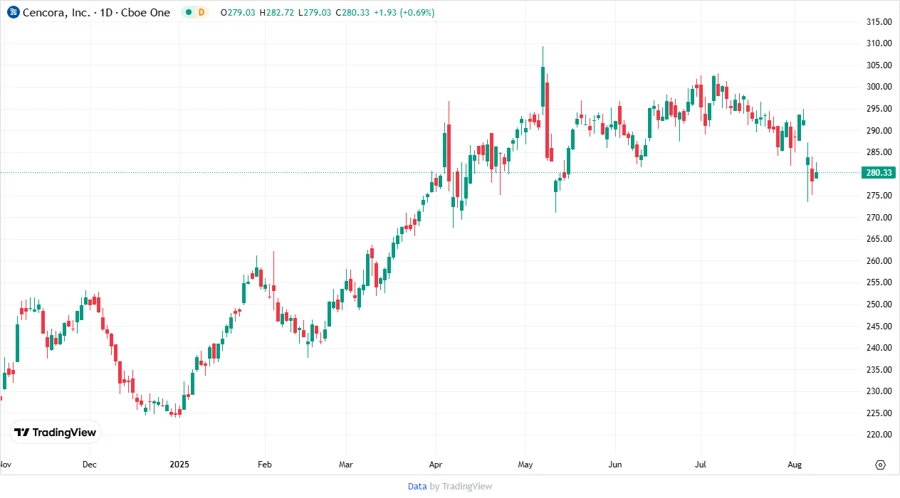Screen dimensions: 900x498
Task: Click the 305.00 price axis label
Action: point(879,65)
